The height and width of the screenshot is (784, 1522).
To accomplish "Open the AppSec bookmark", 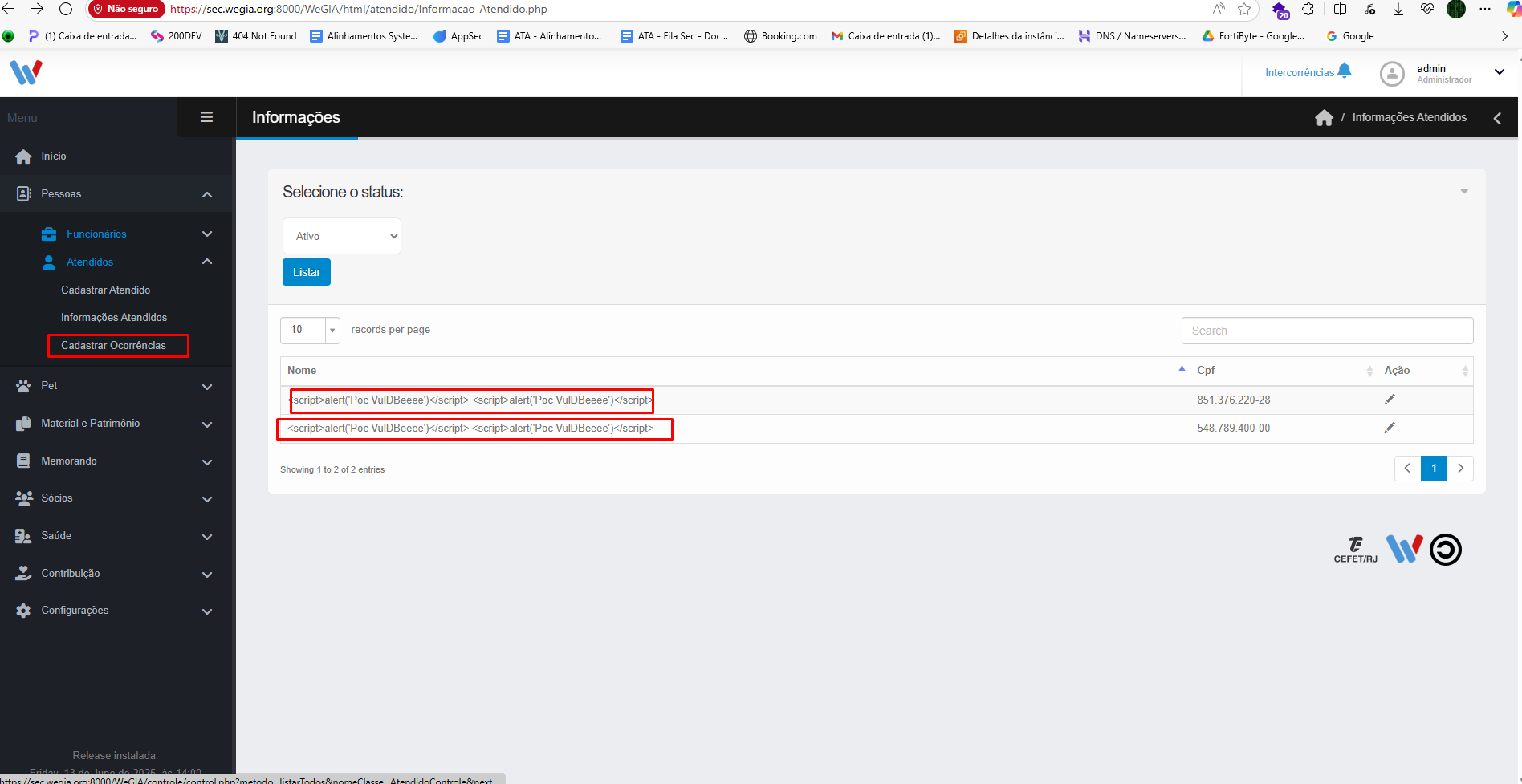I will (458, 36).
